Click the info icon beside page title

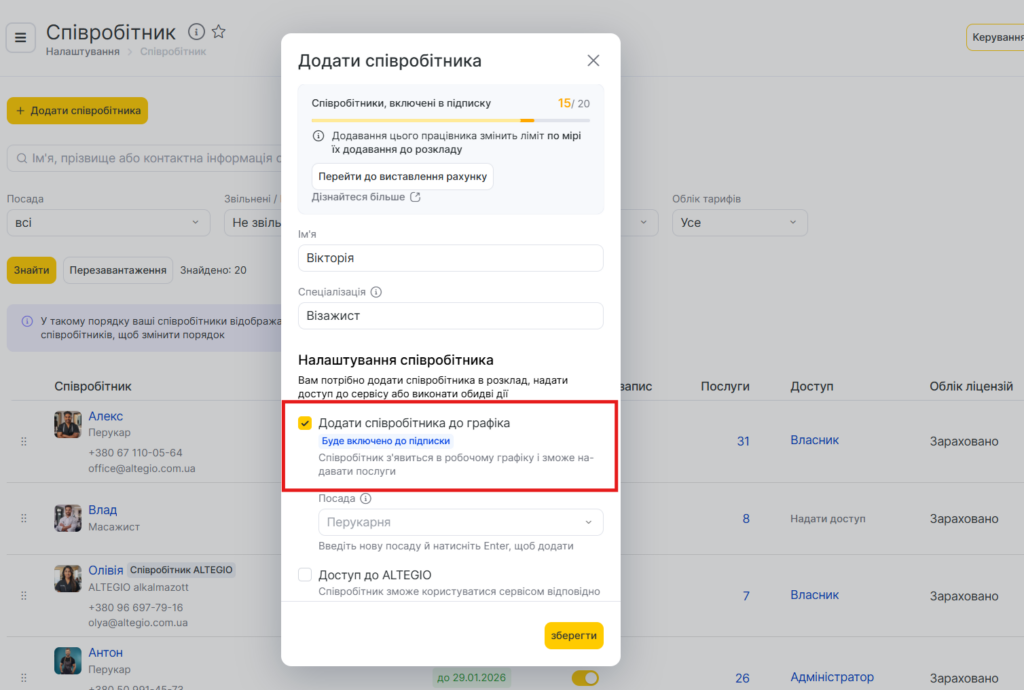click(197, 32)
